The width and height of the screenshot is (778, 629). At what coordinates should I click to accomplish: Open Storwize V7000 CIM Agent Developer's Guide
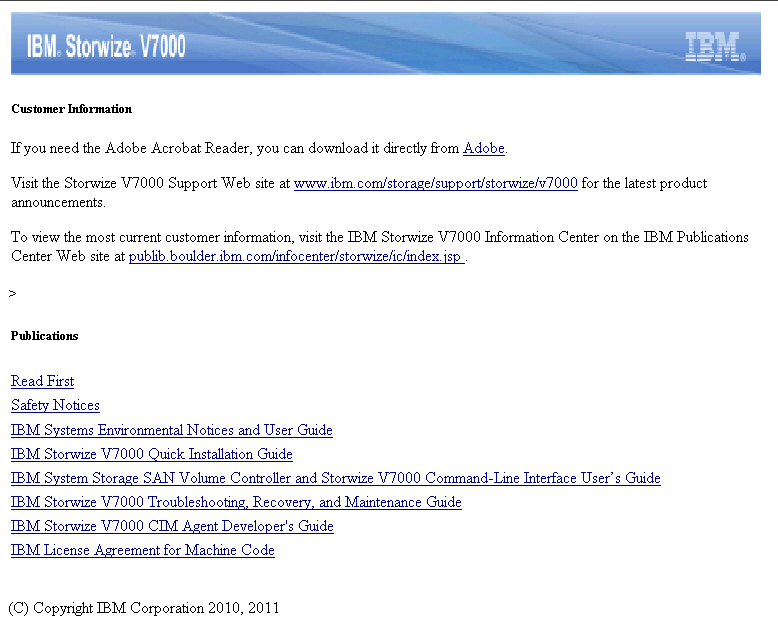point(172,526)
